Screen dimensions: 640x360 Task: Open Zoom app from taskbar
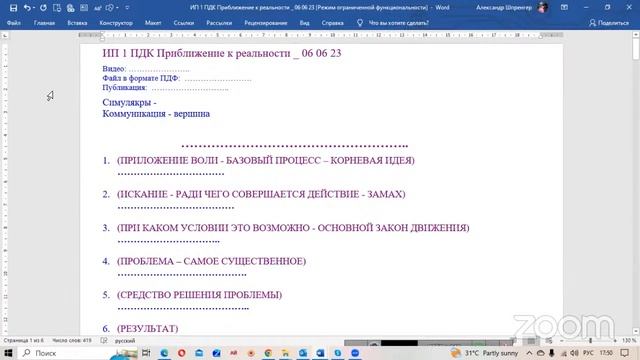(355, 353)
